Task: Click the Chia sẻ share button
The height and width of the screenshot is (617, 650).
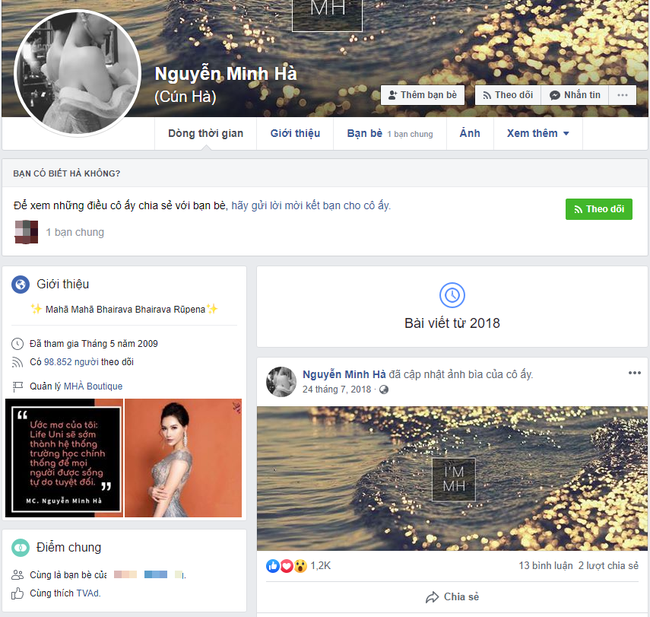Action: point(452,597)
